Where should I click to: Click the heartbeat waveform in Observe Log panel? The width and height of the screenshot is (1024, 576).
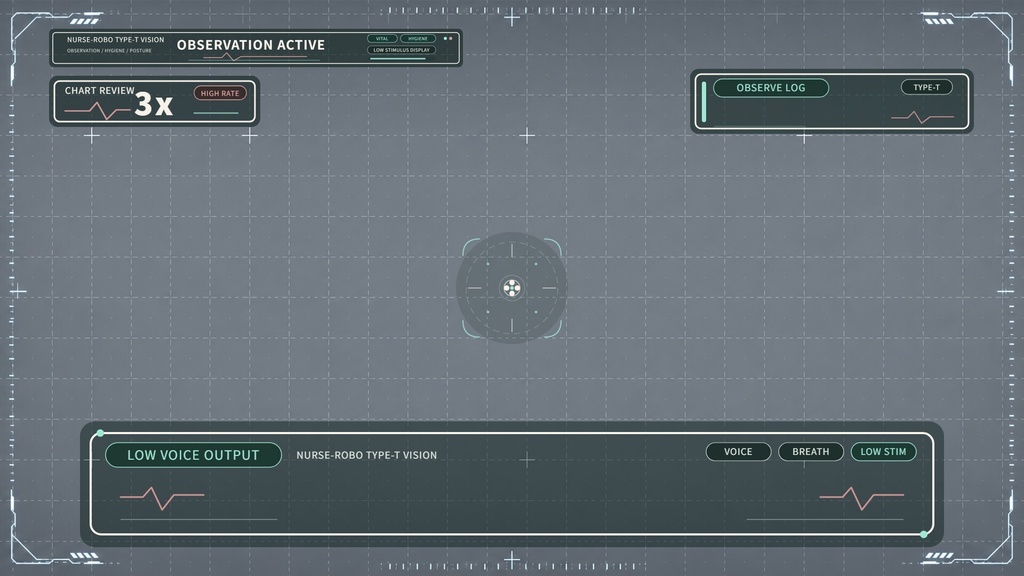point(922,118)
